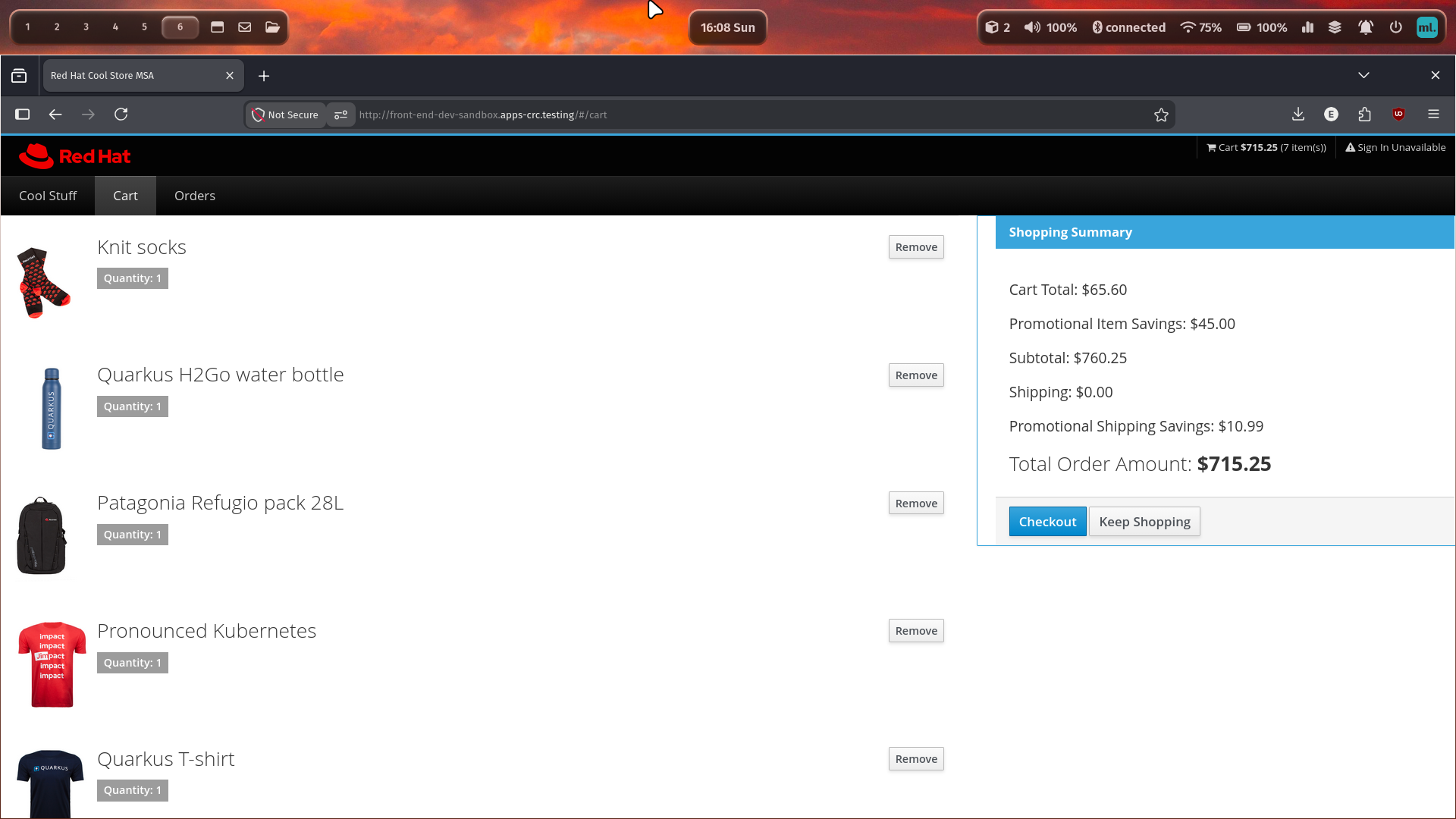The height and width of the screenshot is (819, 1456).
Task: Open the extensions puzzle icon
Action: point(1365,115)
